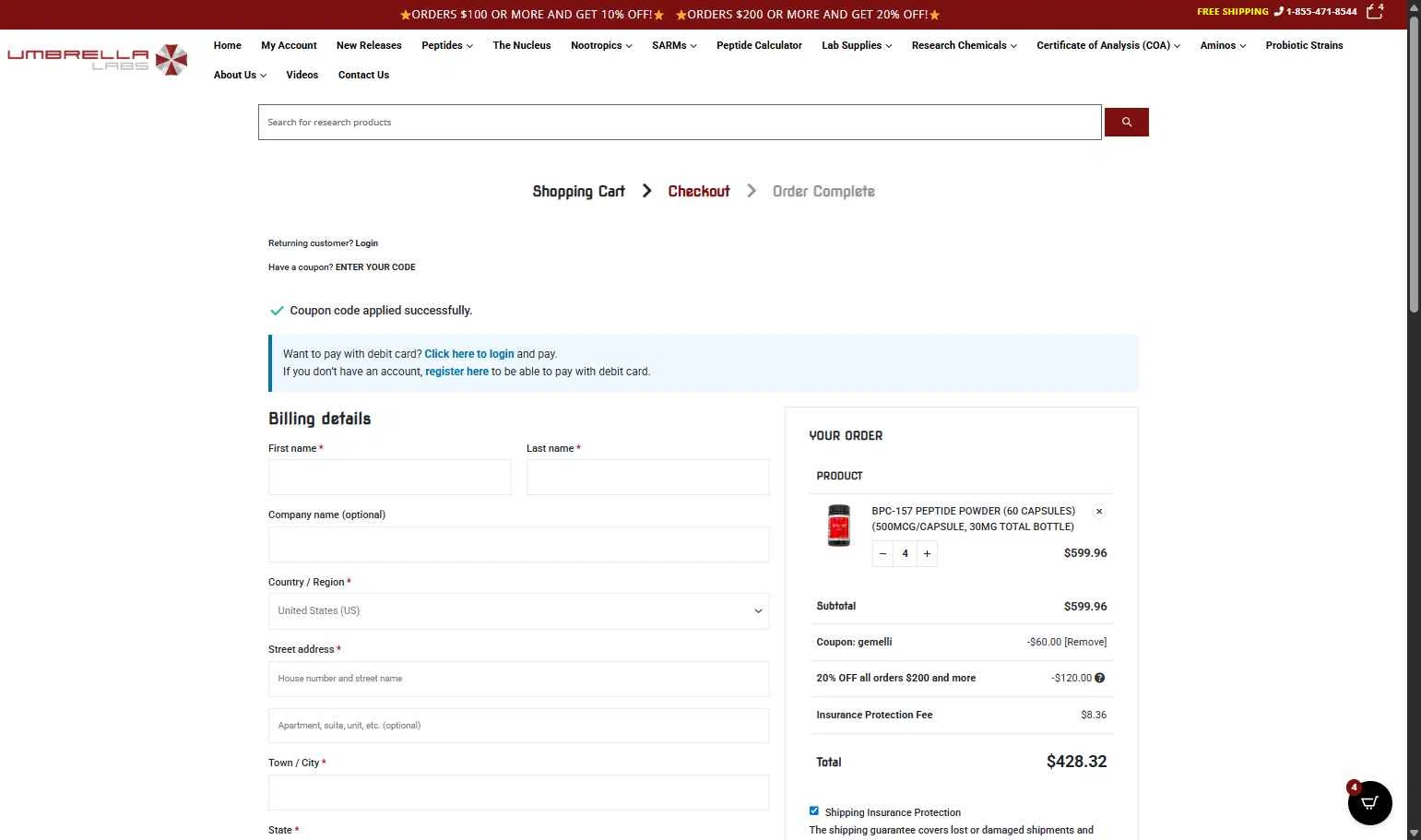Click the Checkout step heading
Viewport: 1421px width, 840px height.
(699, 191)
